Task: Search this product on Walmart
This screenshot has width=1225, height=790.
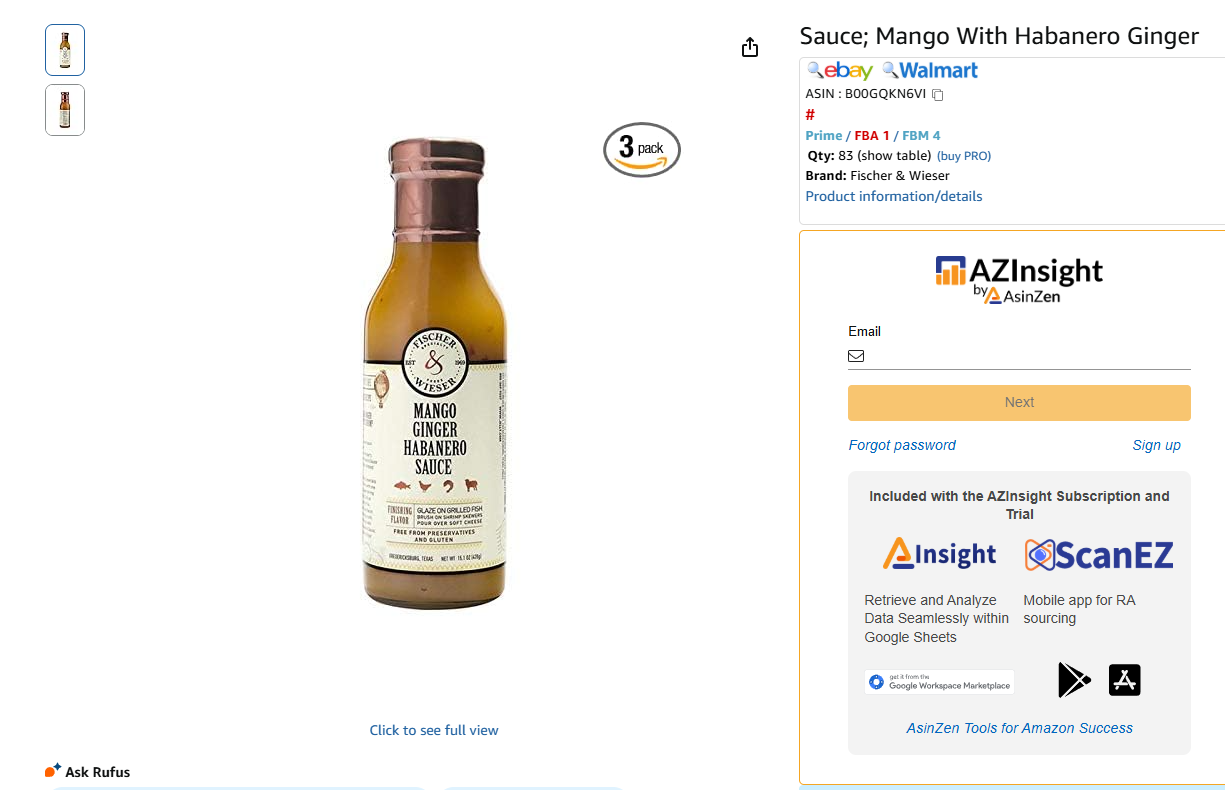Action: pyautogui.click(x=930, y=71)
